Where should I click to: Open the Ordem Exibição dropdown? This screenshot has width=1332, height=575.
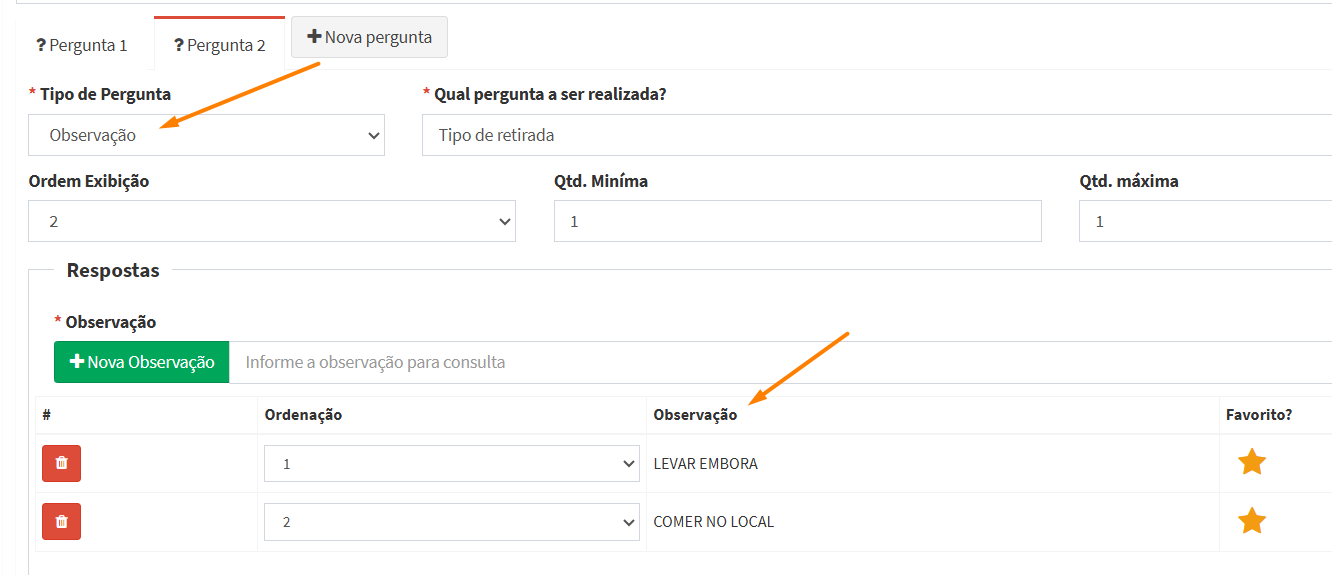pyautogui.click(x=272, y=221)
